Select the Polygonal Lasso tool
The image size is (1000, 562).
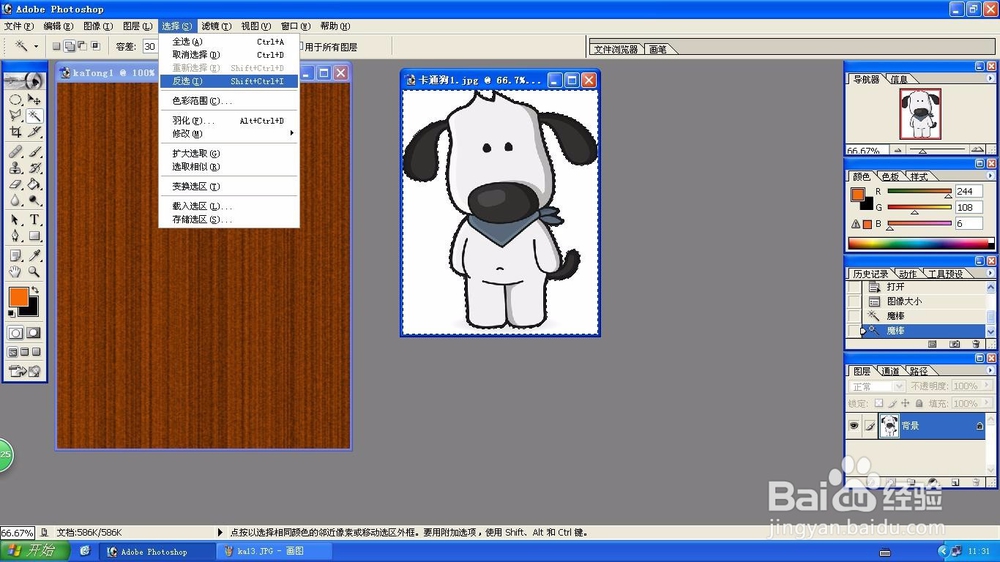click(15, 115)
